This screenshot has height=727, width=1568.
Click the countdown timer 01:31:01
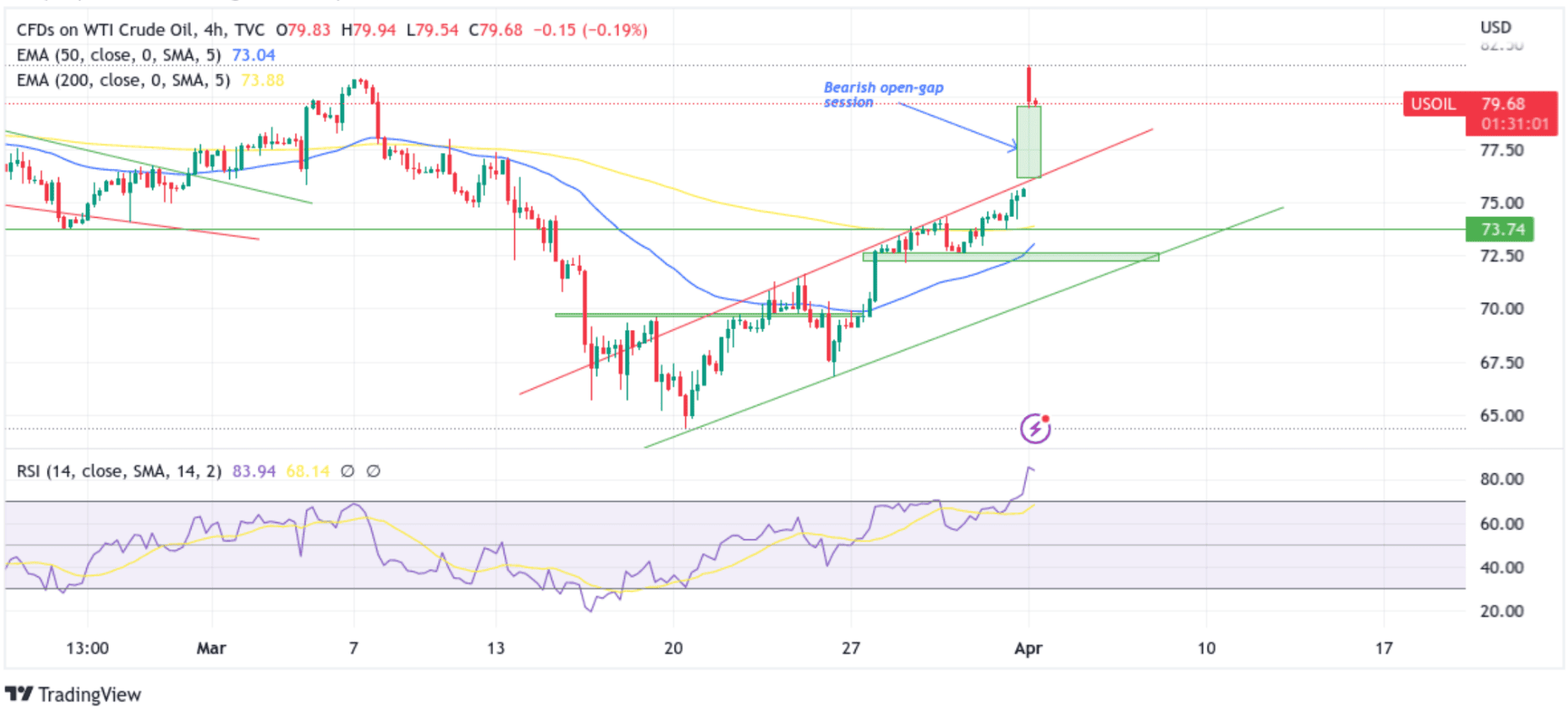pyautogui.click(x=1515, y=124)
